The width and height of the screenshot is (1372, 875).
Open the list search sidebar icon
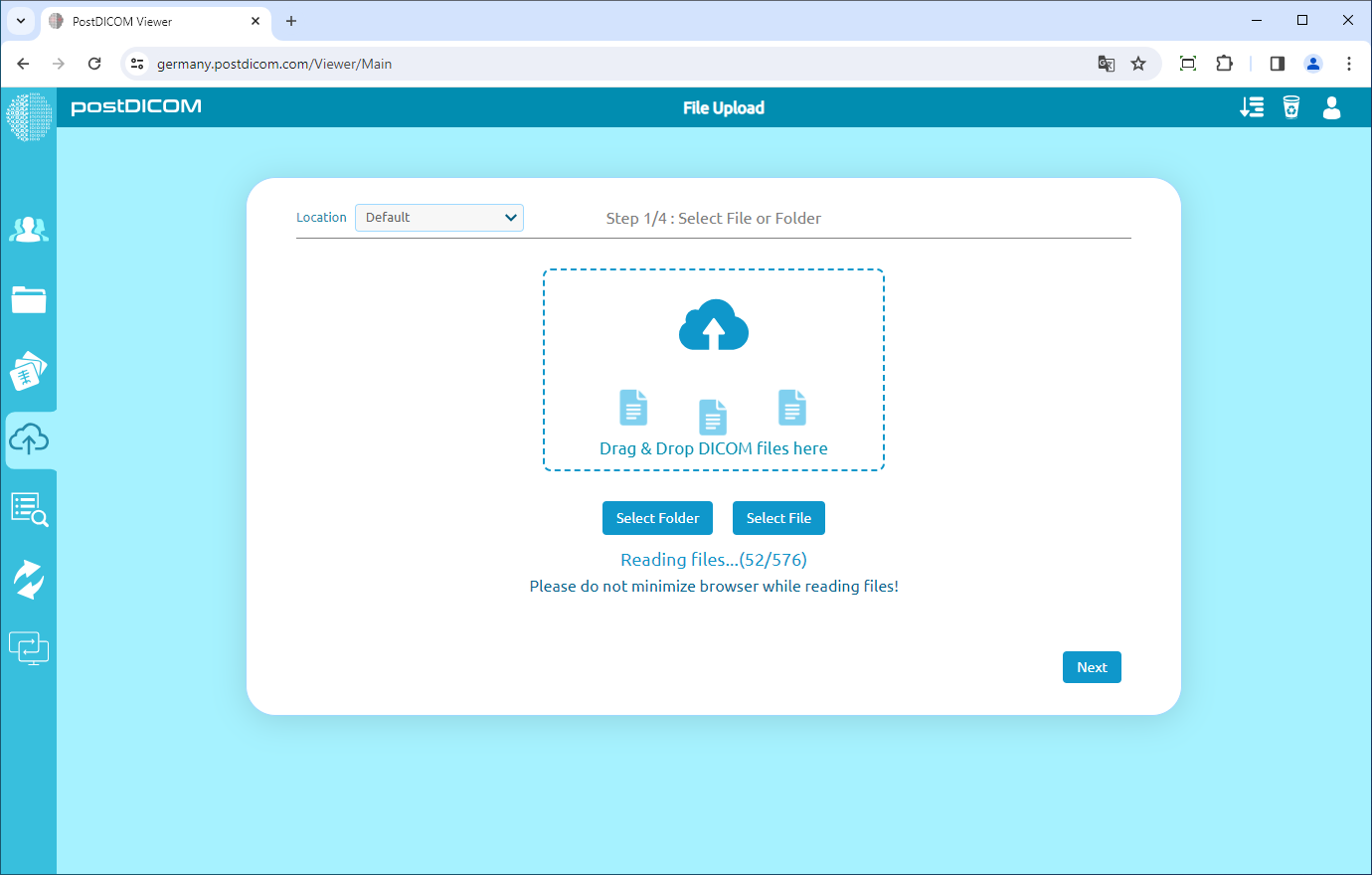(29, 509)
